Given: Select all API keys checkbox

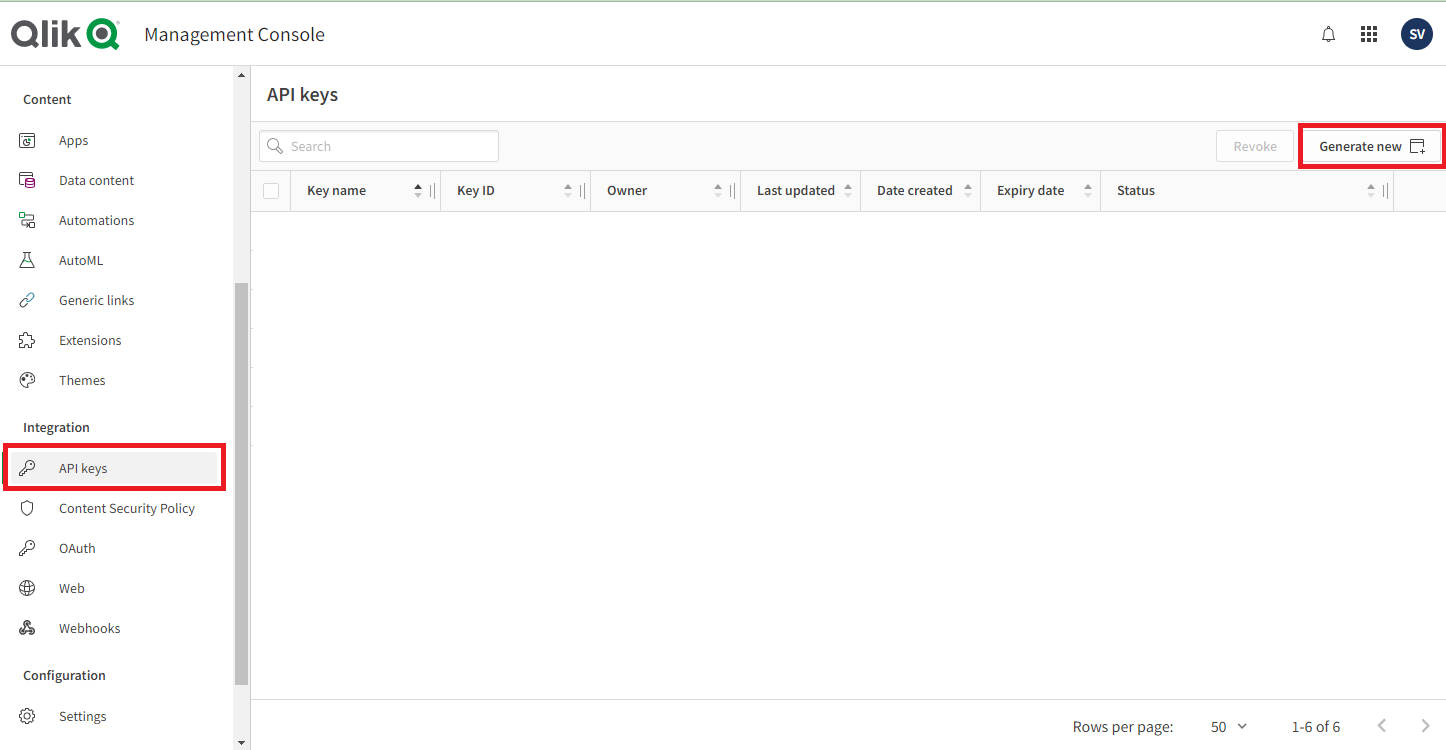Looking at the screenshot, I should [x=270, y=190].
